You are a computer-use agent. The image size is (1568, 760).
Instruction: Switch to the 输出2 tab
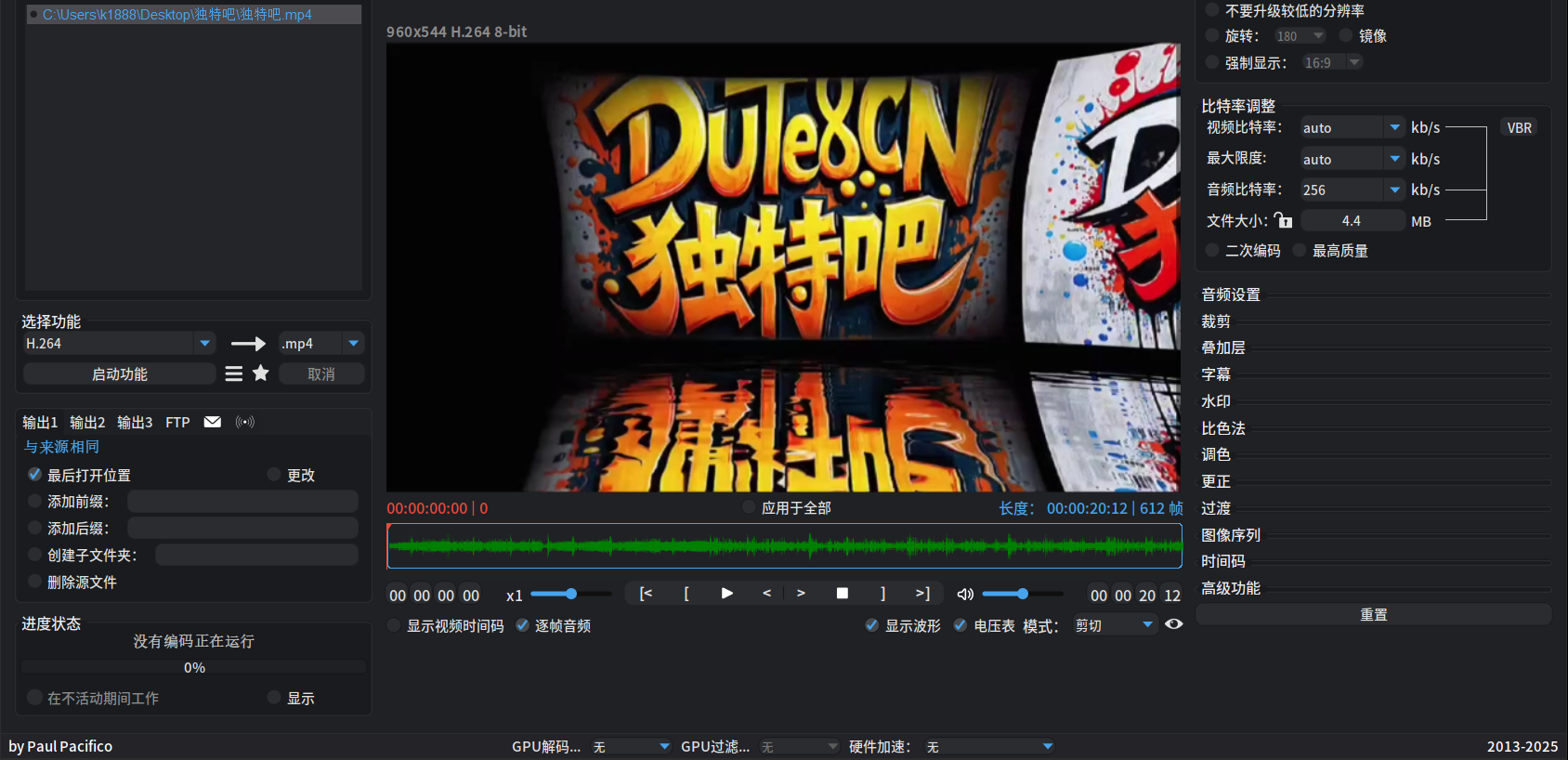(x=87, y=422)
